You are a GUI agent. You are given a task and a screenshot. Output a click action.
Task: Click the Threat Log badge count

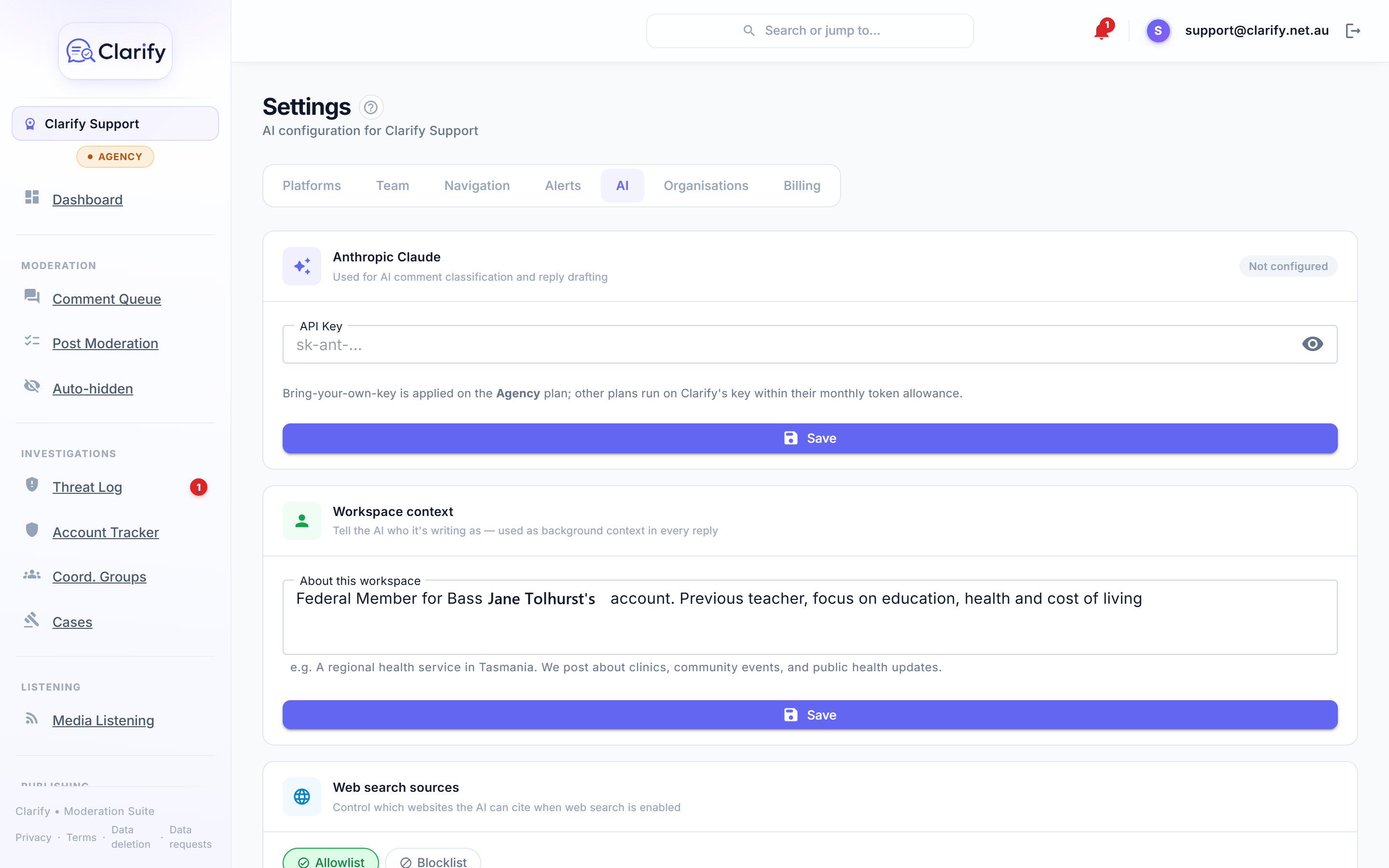click(199, 488)
